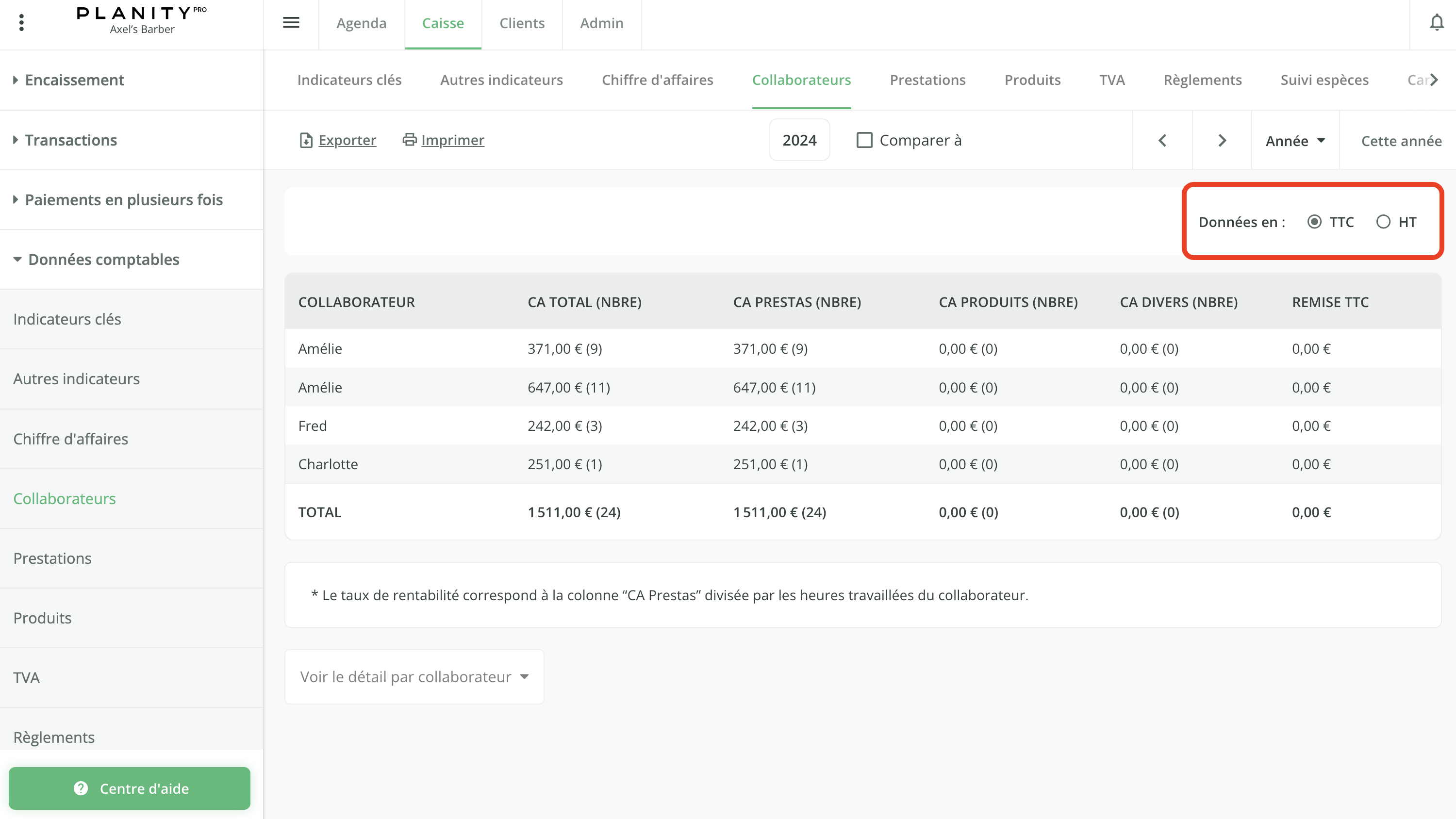The width and height of the screenshot is (1456, 819).
Task: Select the HT radio button
Action: 1383,222
